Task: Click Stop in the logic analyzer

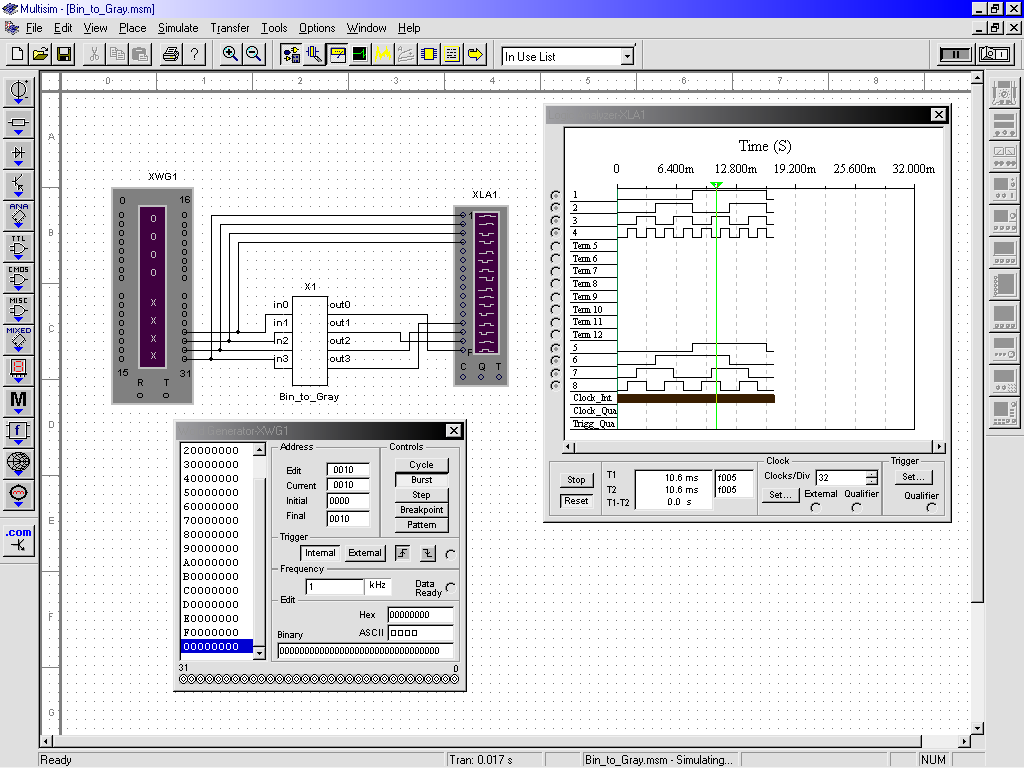Action: pos(576,479)
